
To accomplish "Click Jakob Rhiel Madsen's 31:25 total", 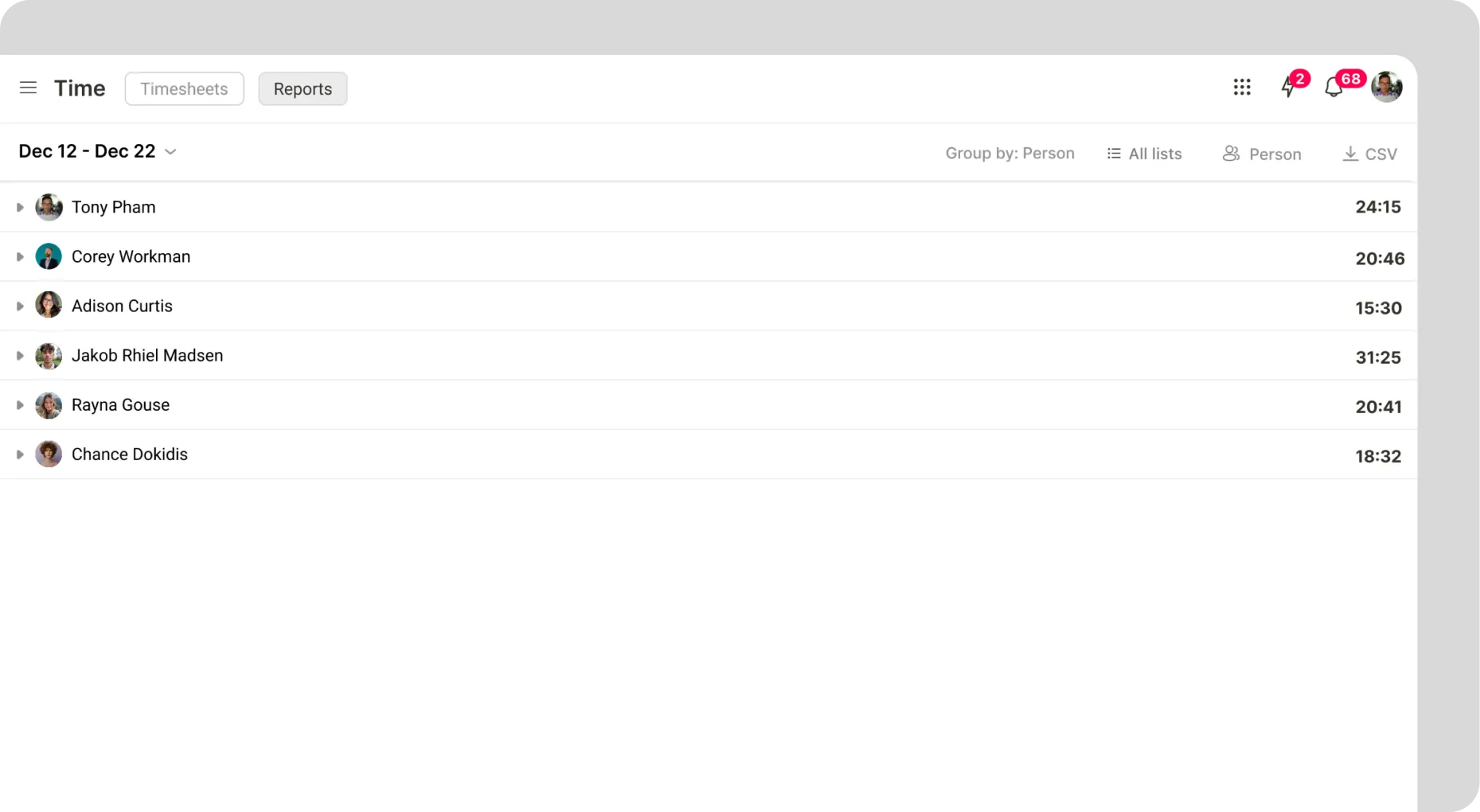I will (1377, 357).
